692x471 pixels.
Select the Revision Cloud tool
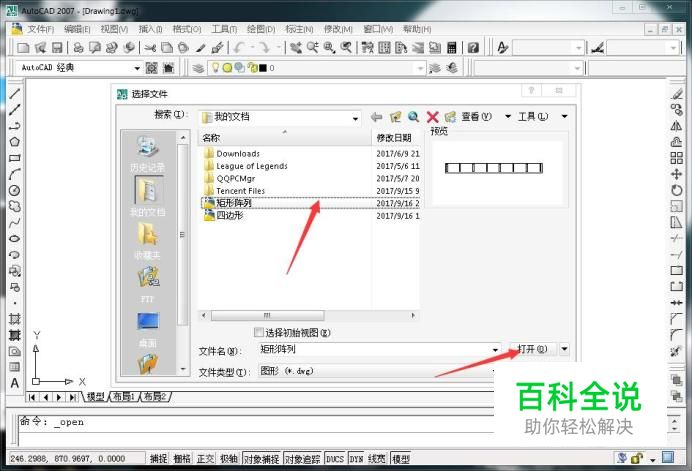(15, 206)
